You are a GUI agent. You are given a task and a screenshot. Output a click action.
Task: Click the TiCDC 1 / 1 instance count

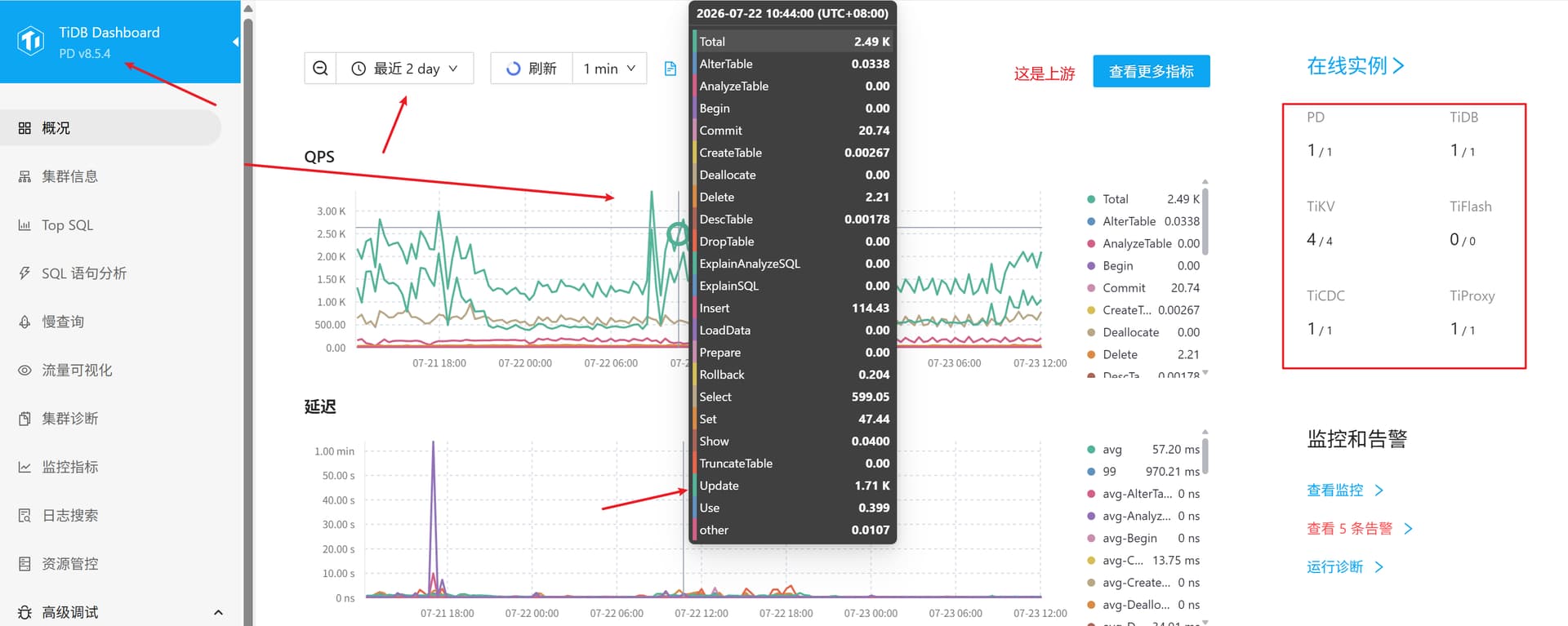point(1320,330)
